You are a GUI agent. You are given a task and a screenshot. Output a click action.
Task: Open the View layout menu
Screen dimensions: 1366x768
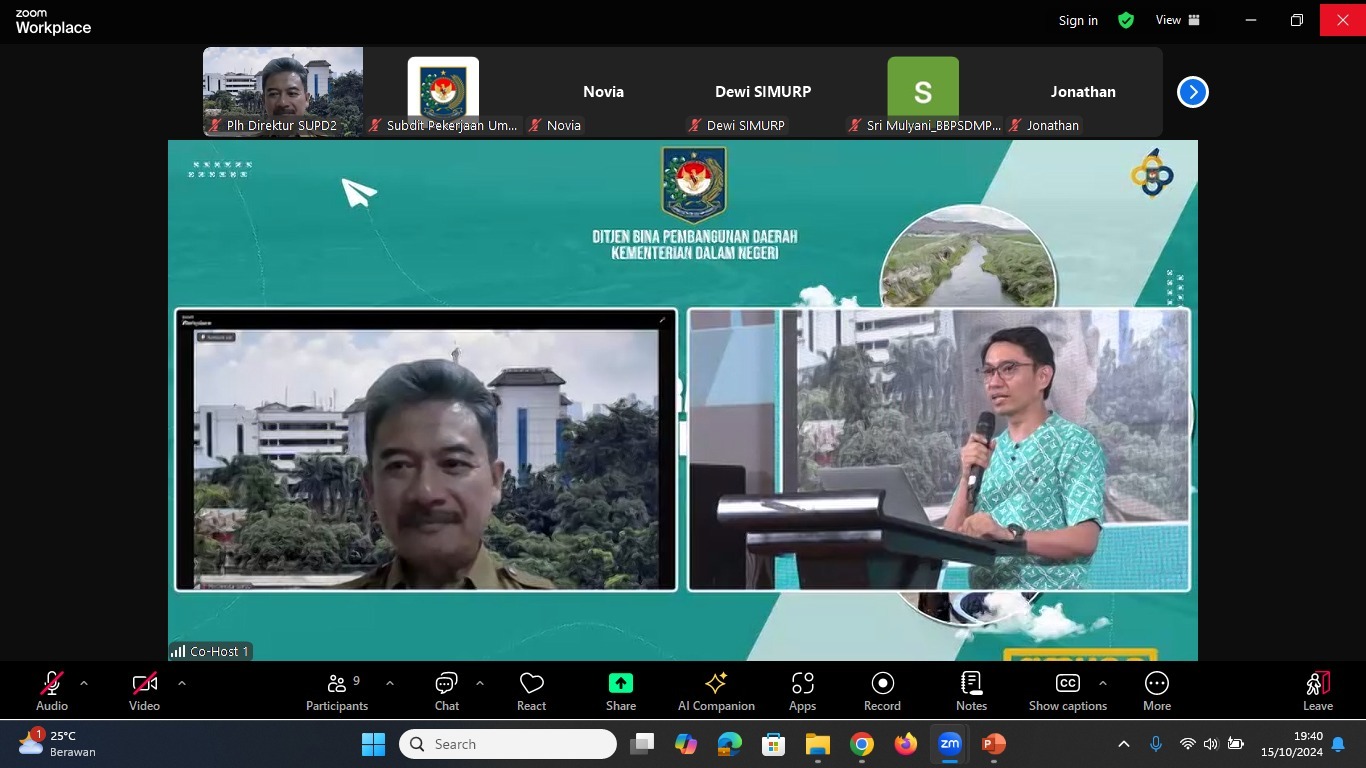1178,20
